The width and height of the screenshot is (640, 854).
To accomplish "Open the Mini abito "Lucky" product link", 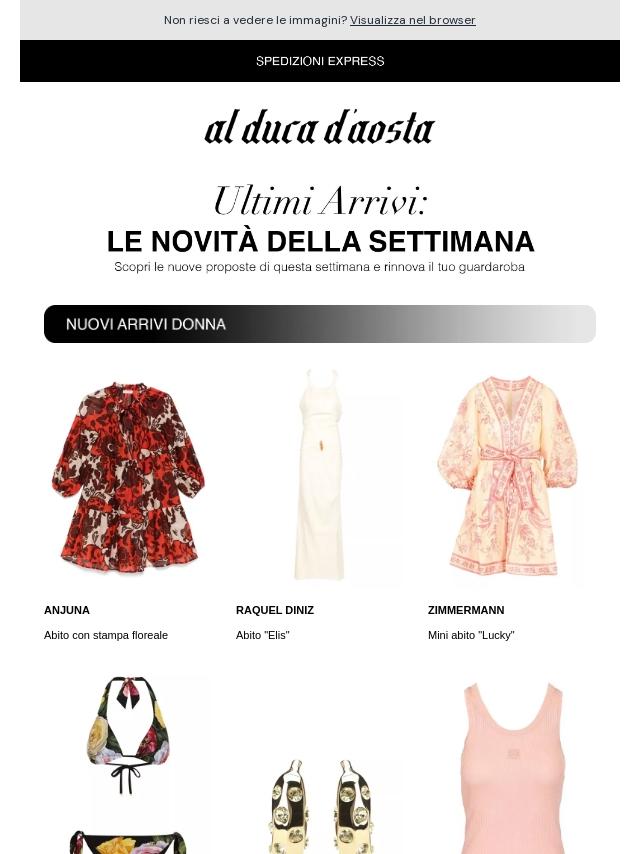I will pos(471,635).
